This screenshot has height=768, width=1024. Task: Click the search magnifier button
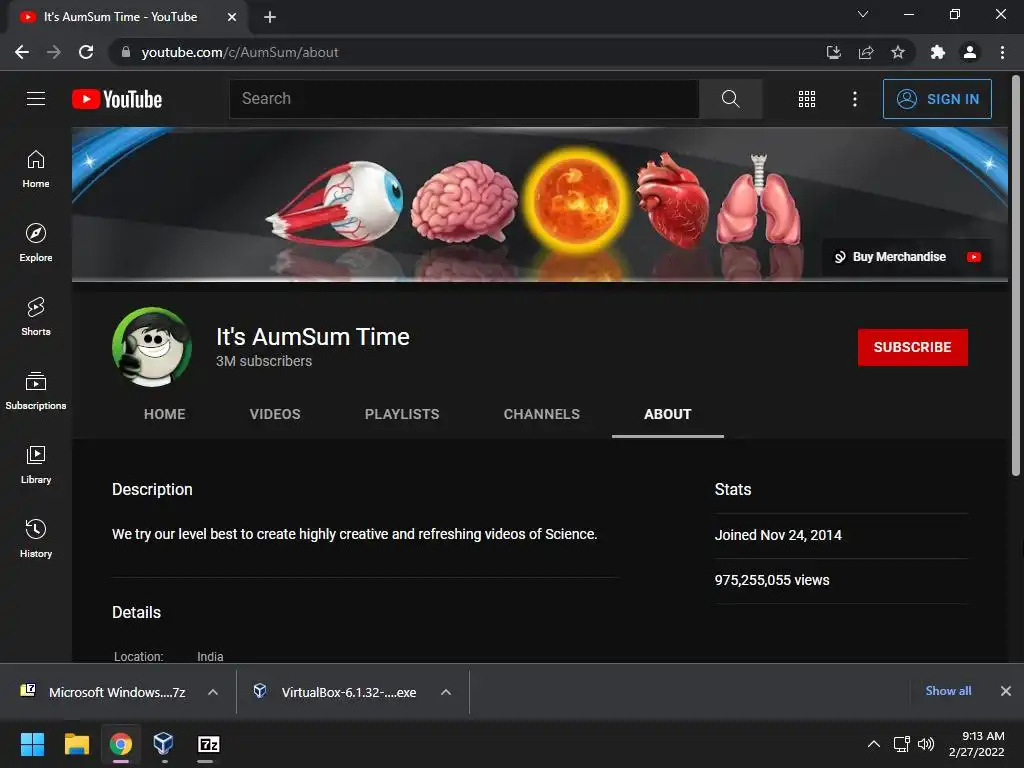coord(730,99)
